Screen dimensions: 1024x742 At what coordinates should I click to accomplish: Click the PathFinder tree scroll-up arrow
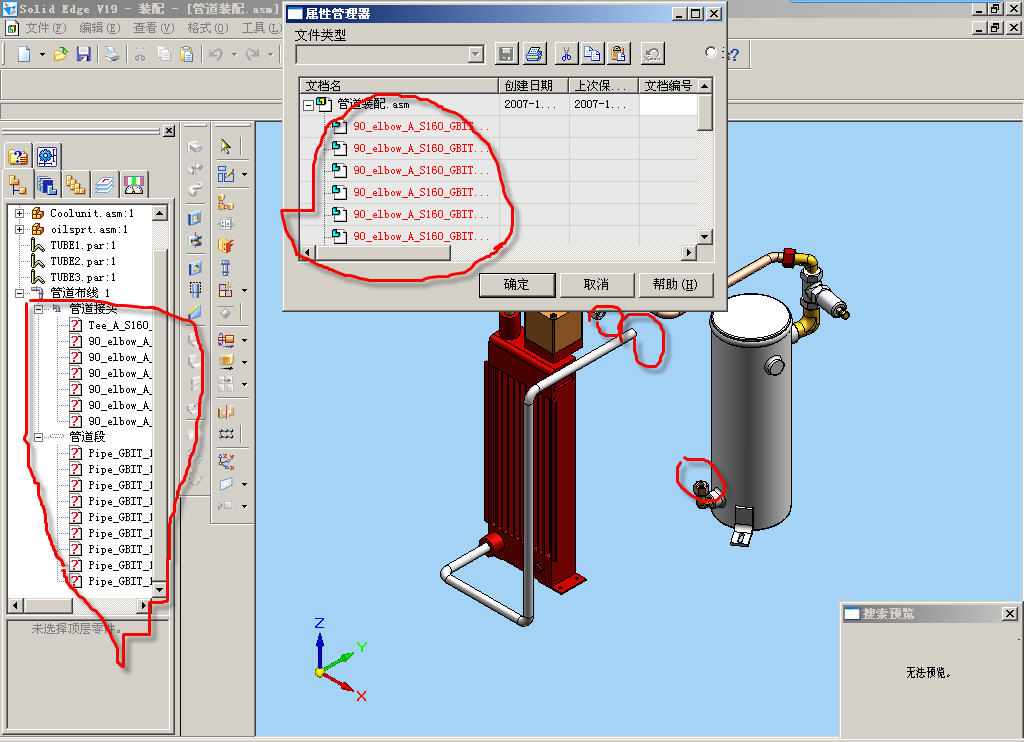(x=159, y=213)
